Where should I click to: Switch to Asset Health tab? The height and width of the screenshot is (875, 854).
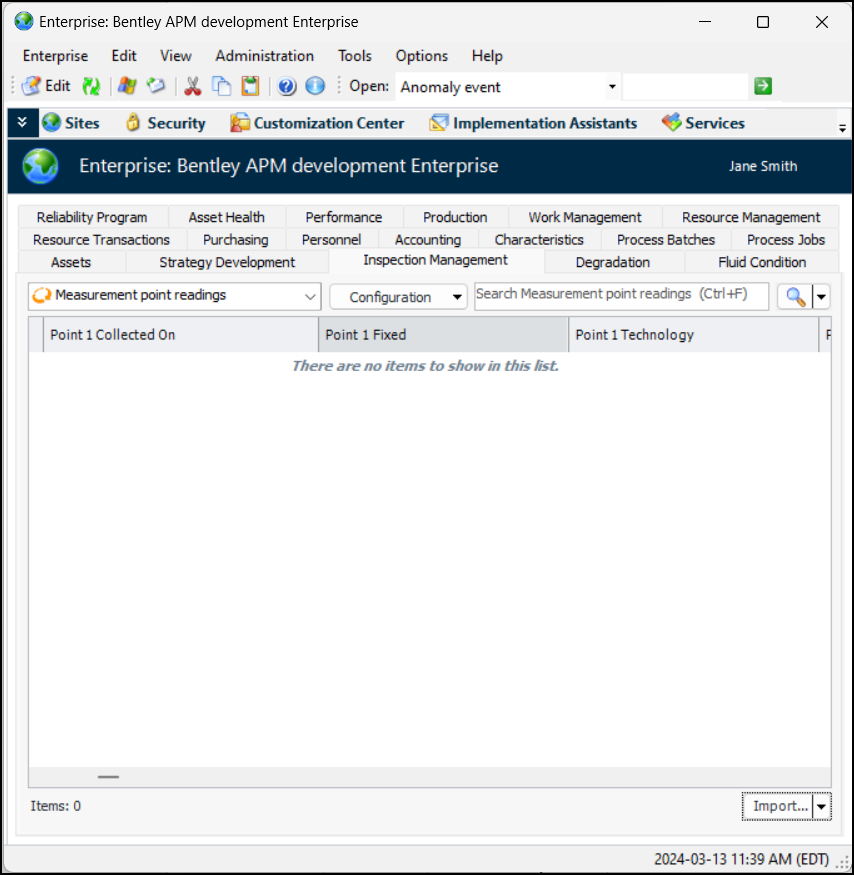[x=227, y=217]
